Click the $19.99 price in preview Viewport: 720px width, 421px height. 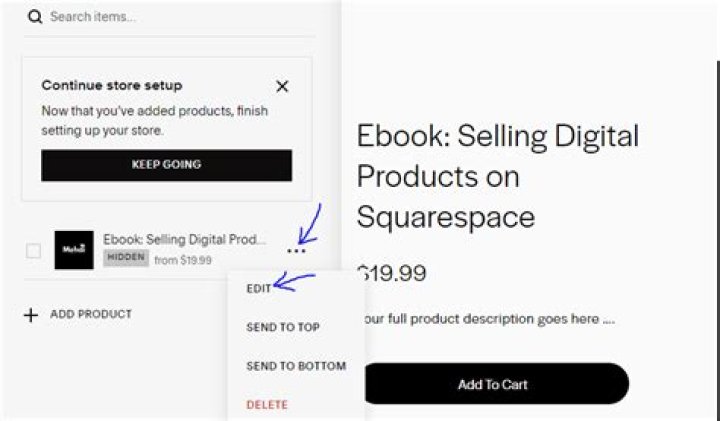(392, 273)
